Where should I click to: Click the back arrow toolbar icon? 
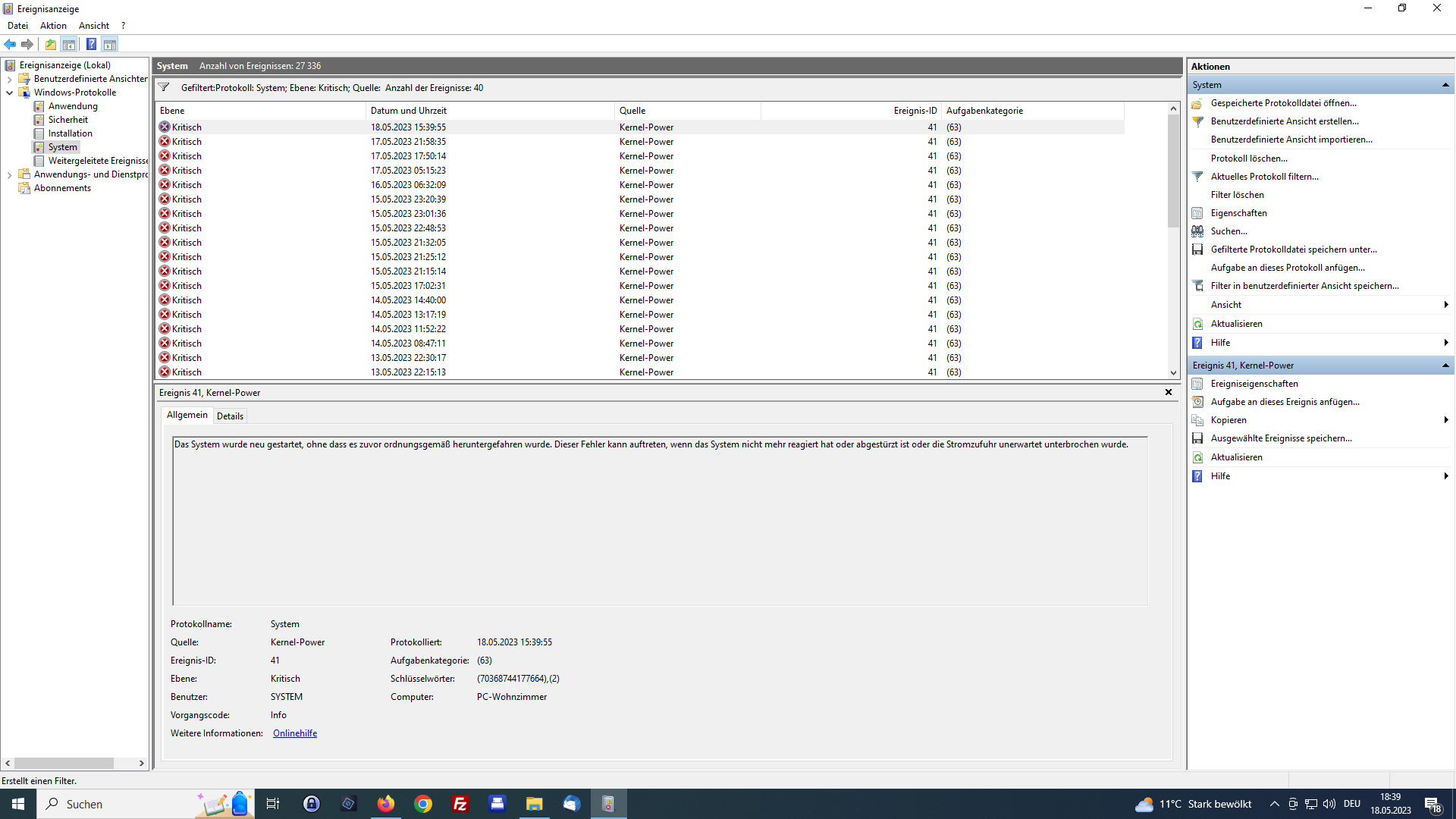pyautogui.click(x=10, y=44)
